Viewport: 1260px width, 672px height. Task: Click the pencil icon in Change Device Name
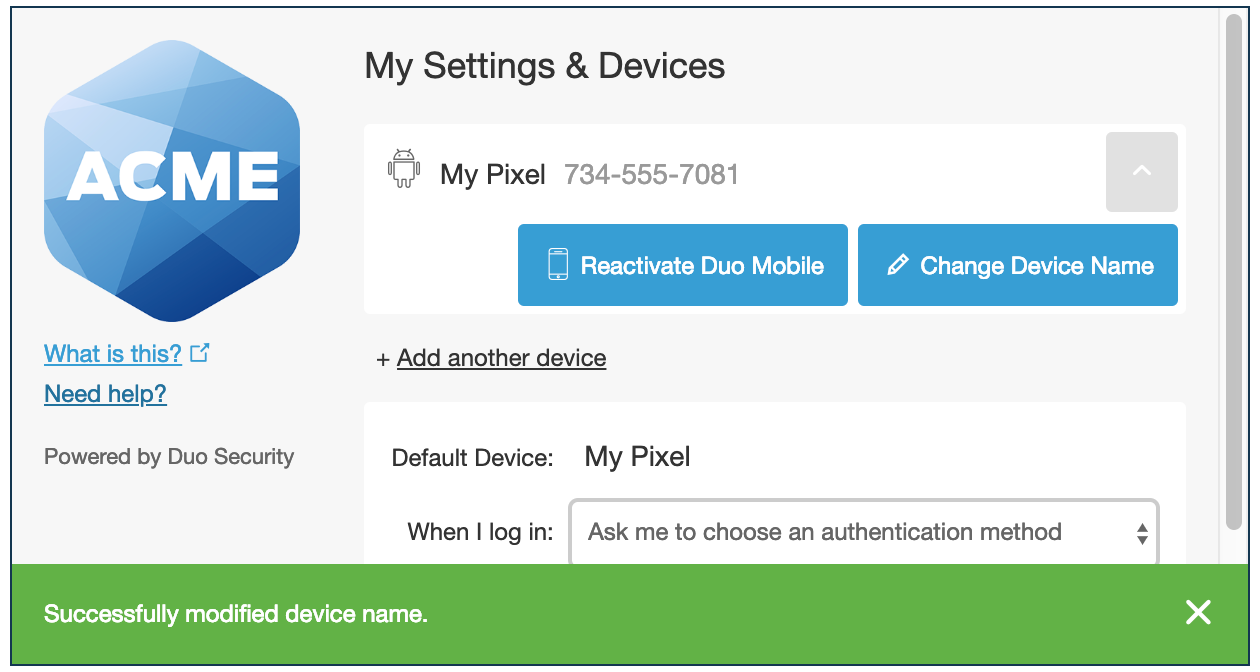pyautogui.click(x=898, y=265)
